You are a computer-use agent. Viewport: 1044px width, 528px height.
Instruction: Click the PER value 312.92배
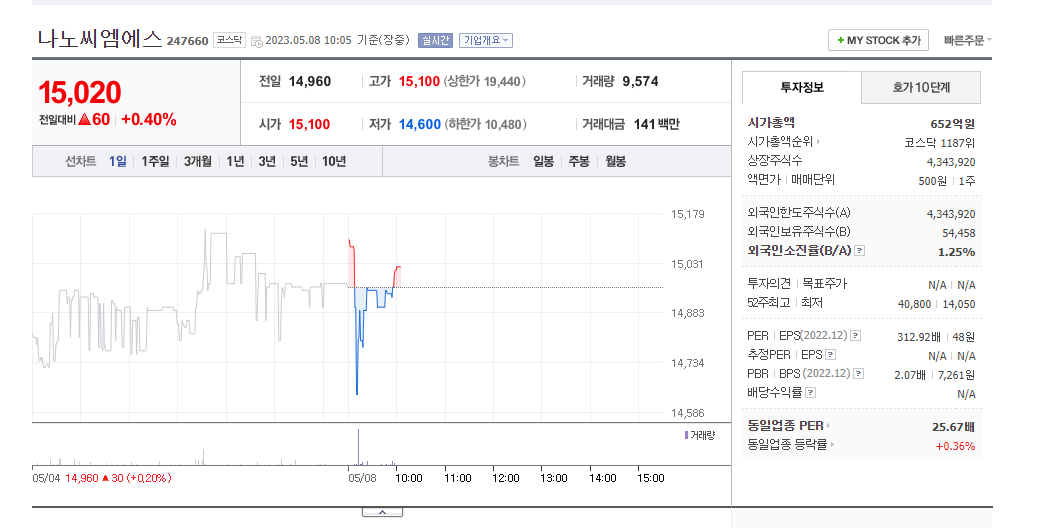click(919, 337)
